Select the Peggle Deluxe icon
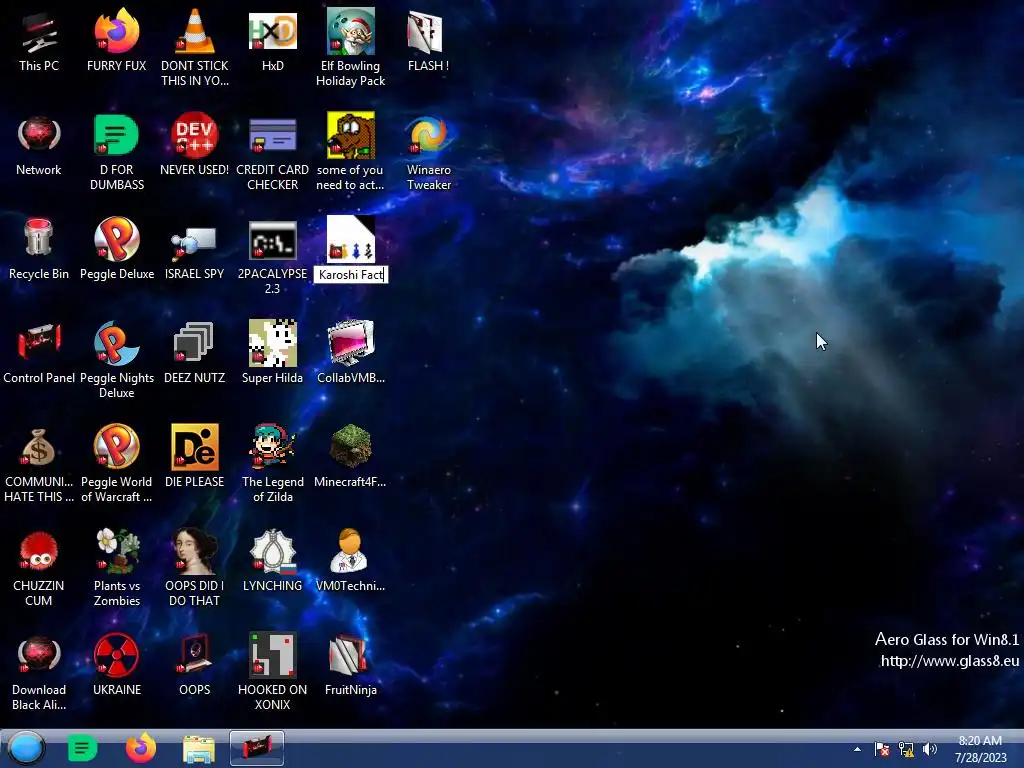 116,249
